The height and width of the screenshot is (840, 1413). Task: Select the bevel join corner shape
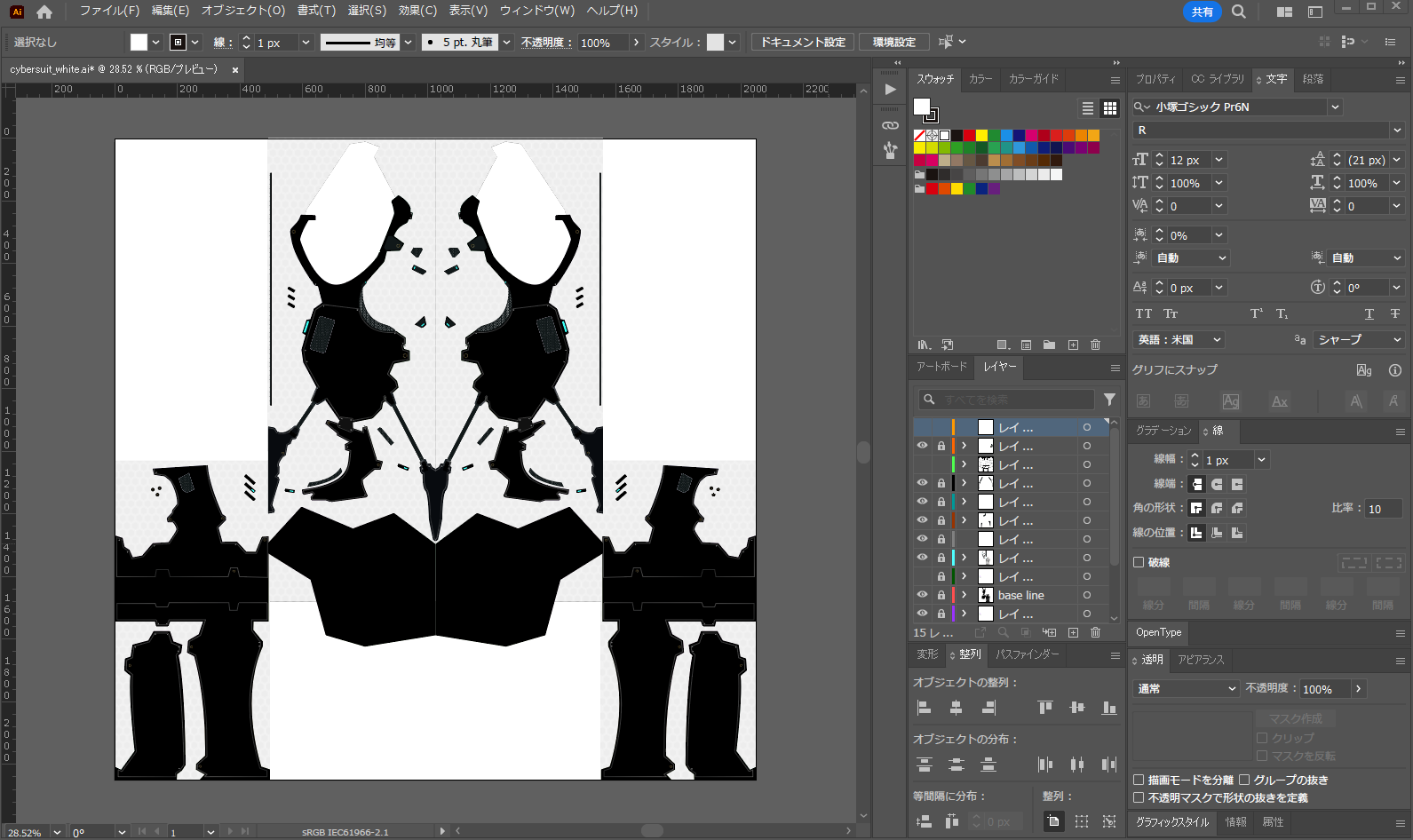click(1237, 508)
